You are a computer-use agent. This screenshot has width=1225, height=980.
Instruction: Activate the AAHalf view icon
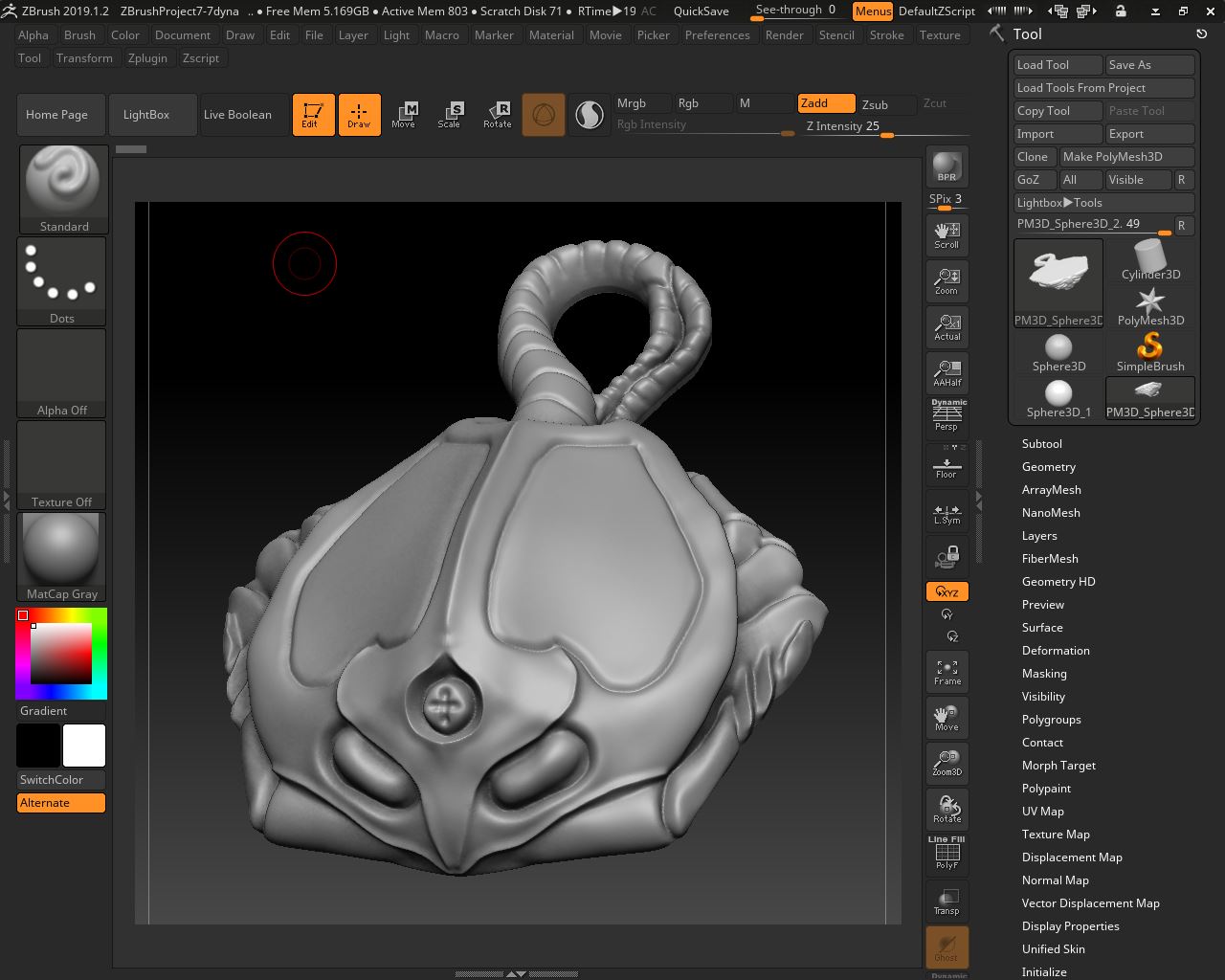click(x=947, y=372)
